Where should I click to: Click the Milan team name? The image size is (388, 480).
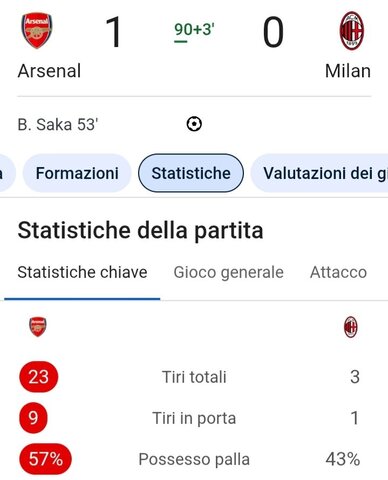[x=348, y=71]
